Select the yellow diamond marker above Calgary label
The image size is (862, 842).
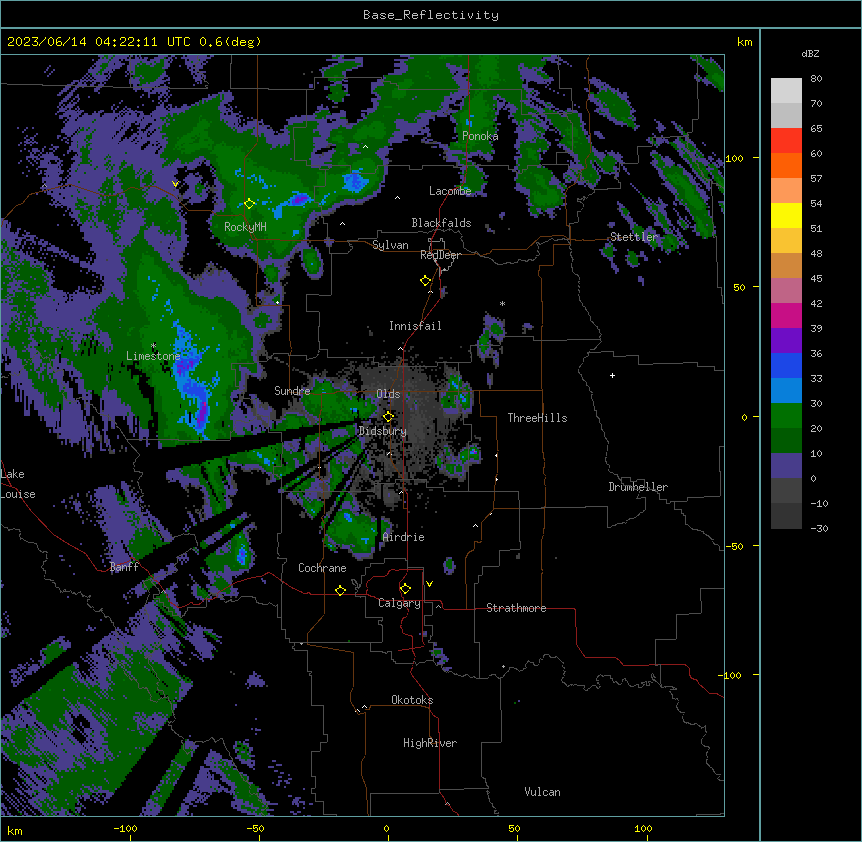tap(406, 589)
